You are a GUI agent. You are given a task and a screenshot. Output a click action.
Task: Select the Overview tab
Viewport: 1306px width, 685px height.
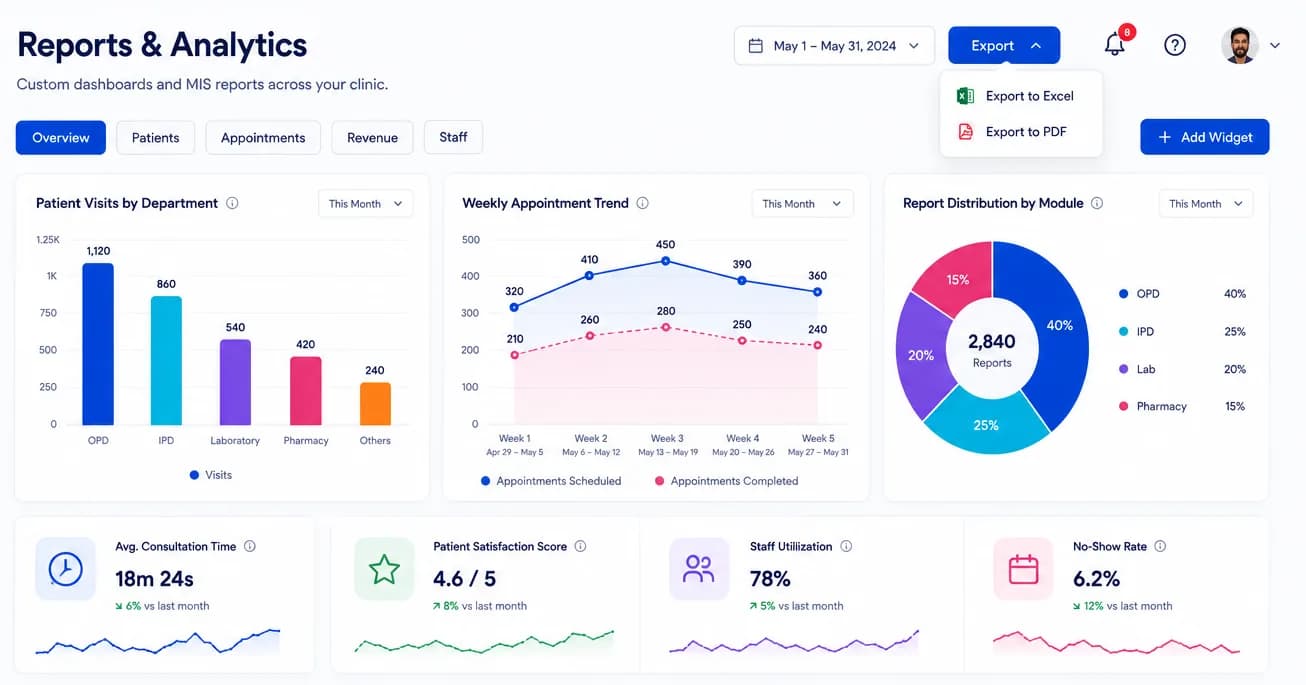[x=60, y=137]
